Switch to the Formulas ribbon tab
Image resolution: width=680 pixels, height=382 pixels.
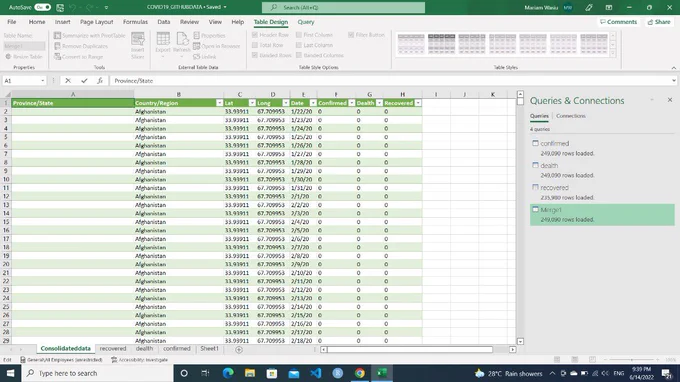click(135, 22)
